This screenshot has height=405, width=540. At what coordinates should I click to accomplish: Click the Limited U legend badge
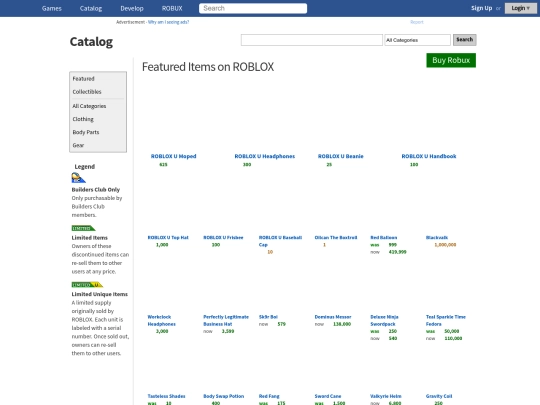point(87,284)
